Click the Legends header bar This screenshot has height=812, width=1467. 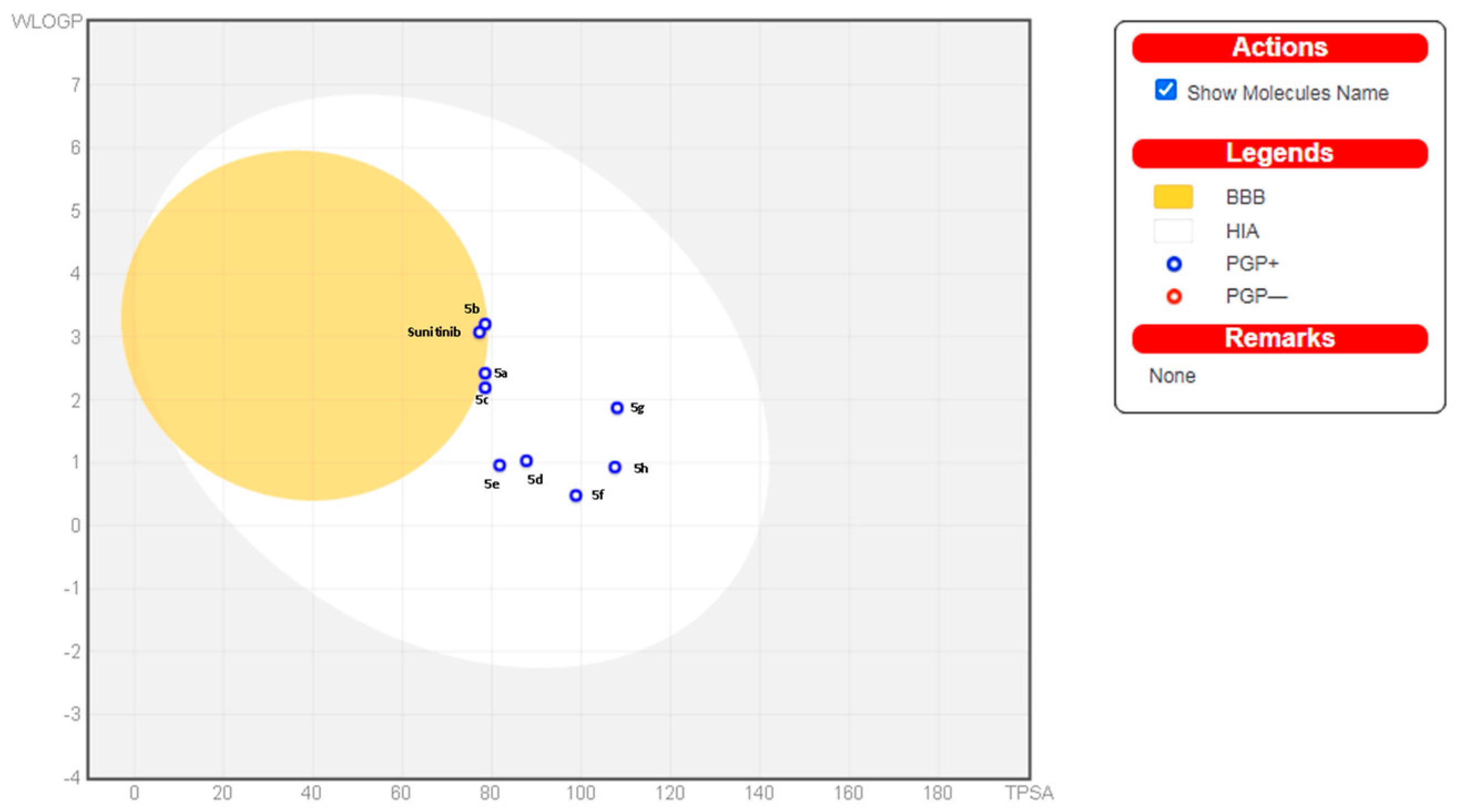[x=1279, y=153]
